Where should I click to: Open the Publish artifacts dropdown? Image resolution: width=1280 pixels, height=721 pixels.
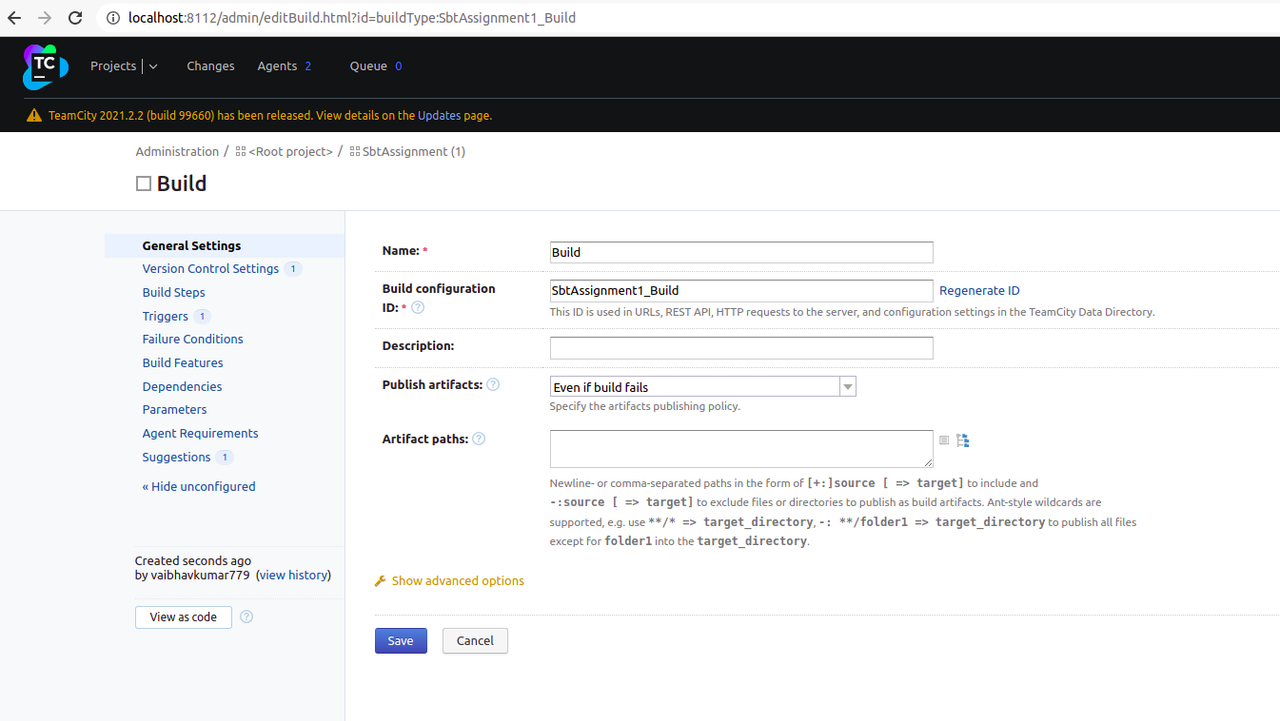847,386
